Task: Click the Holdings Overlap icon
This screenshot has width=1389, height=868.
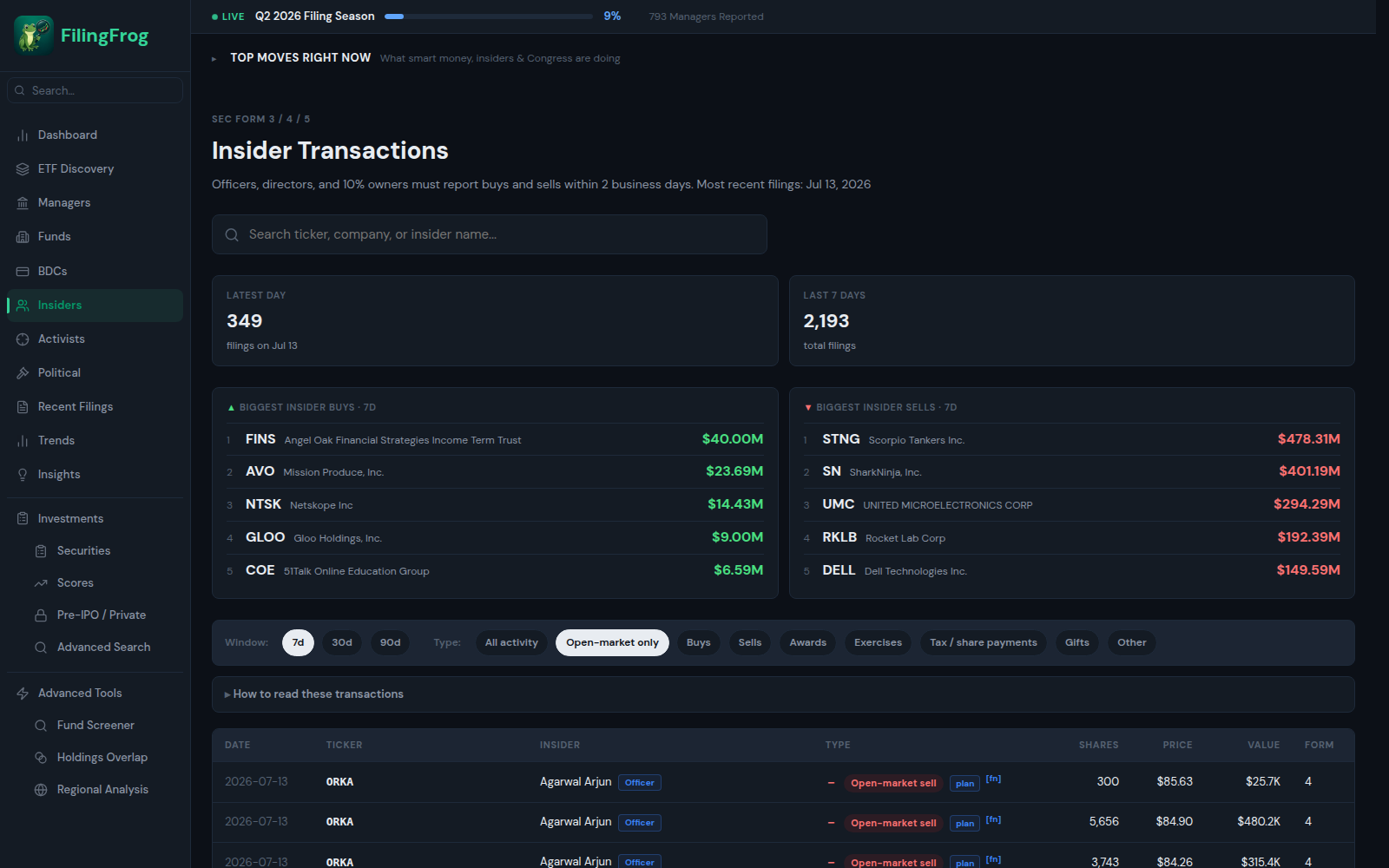Action: pos(41,758)
